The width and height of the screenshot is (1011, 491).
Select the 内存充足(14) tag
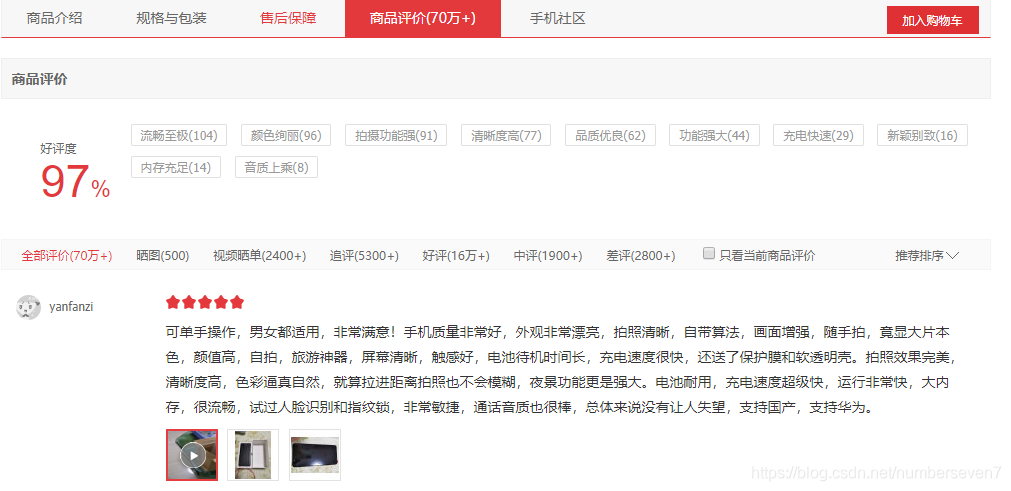click(x=176, y=168)
